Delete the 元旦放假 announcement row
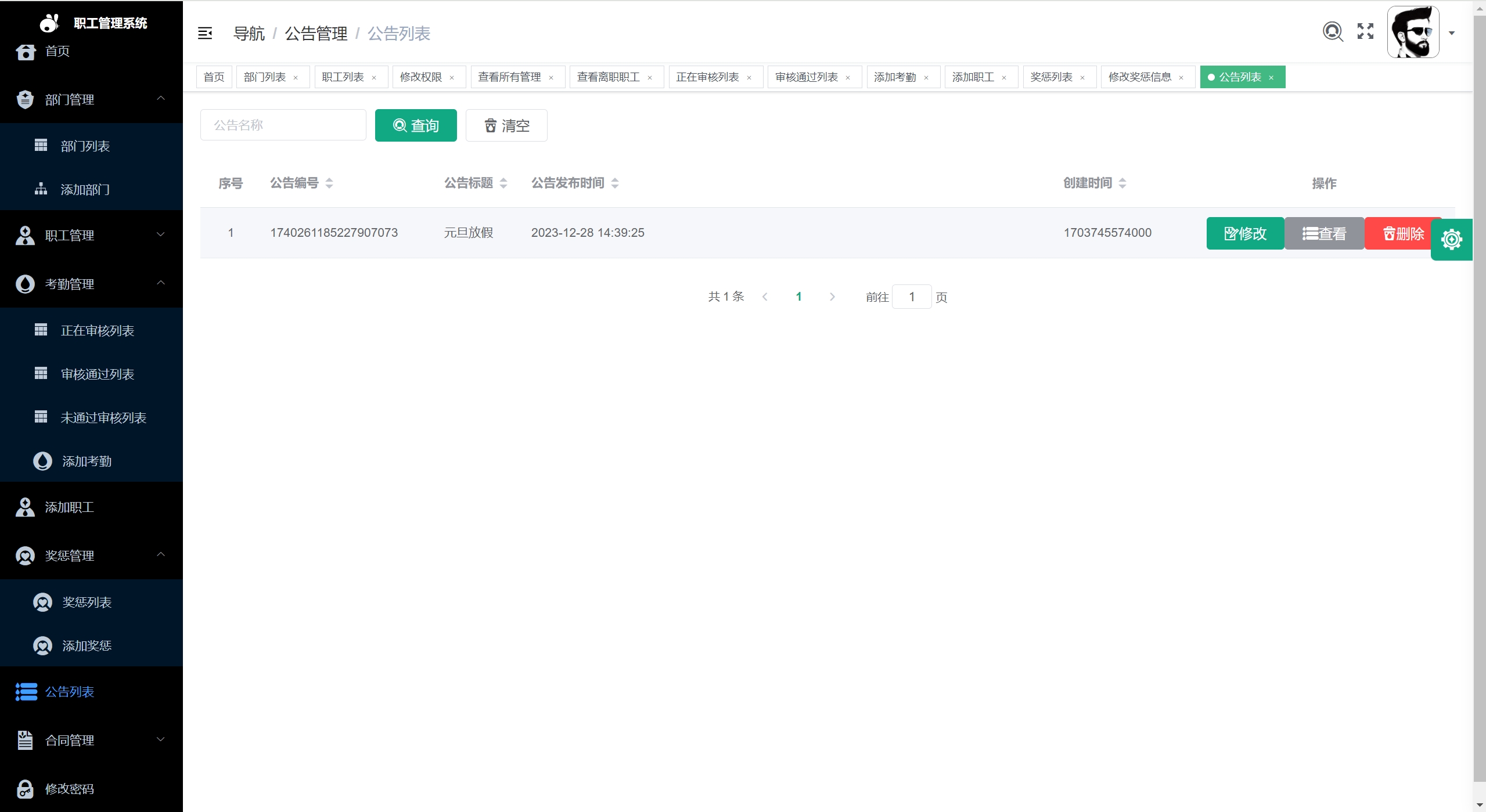Screen dimensions: 1486x812 [x=1402, y=233]
